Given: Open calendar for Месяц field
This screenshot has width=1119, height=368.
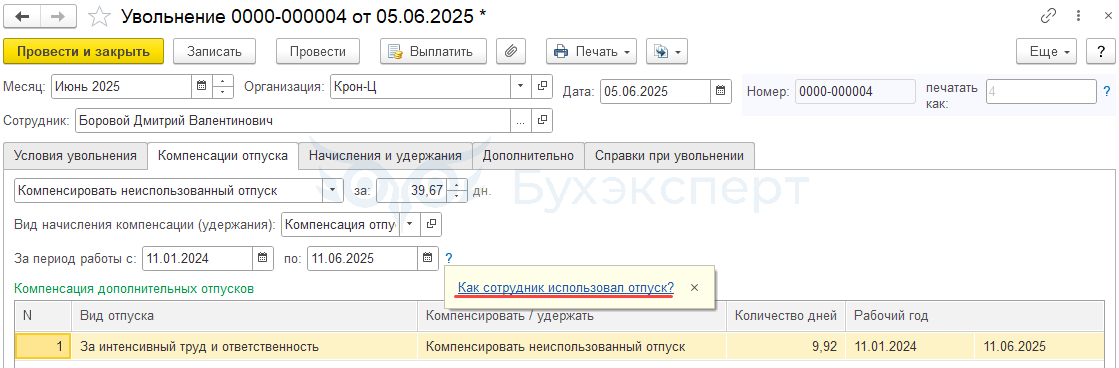Looking at the screenshot, I should (x=202, y=87).
